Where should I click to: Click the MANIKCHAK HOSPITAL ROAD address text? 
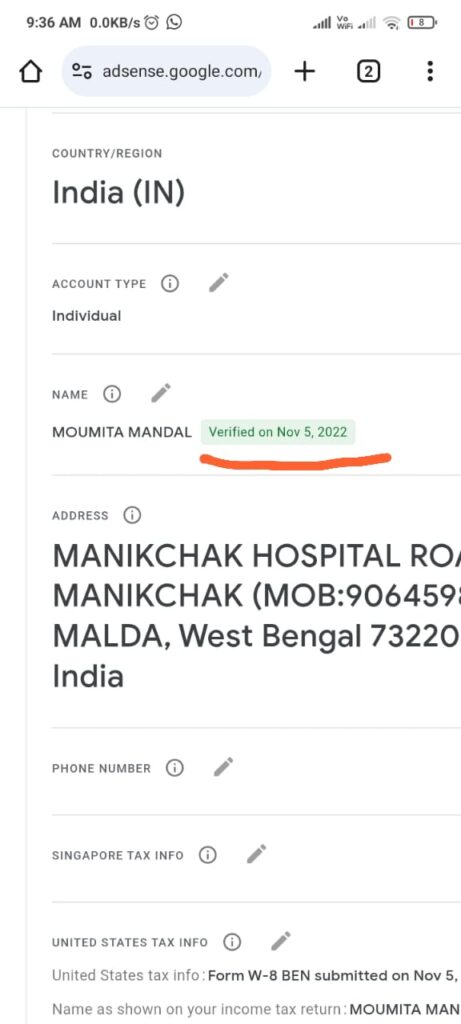tap(257, 556)
